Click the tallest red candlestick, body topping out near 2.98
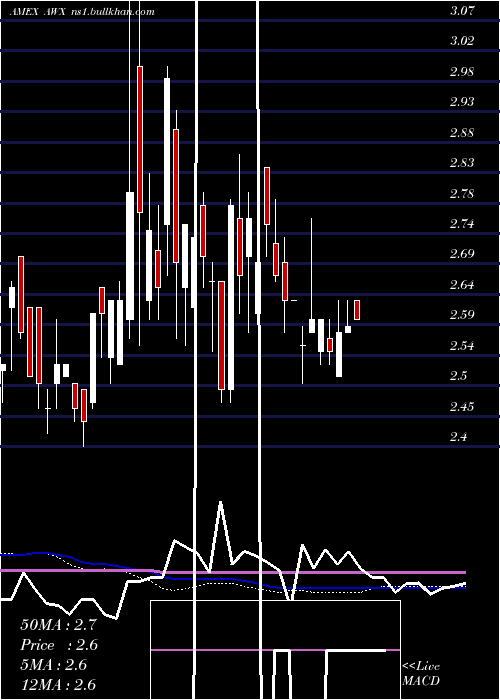The width and height of the screenshot is (500, 700). click(140, 139)
